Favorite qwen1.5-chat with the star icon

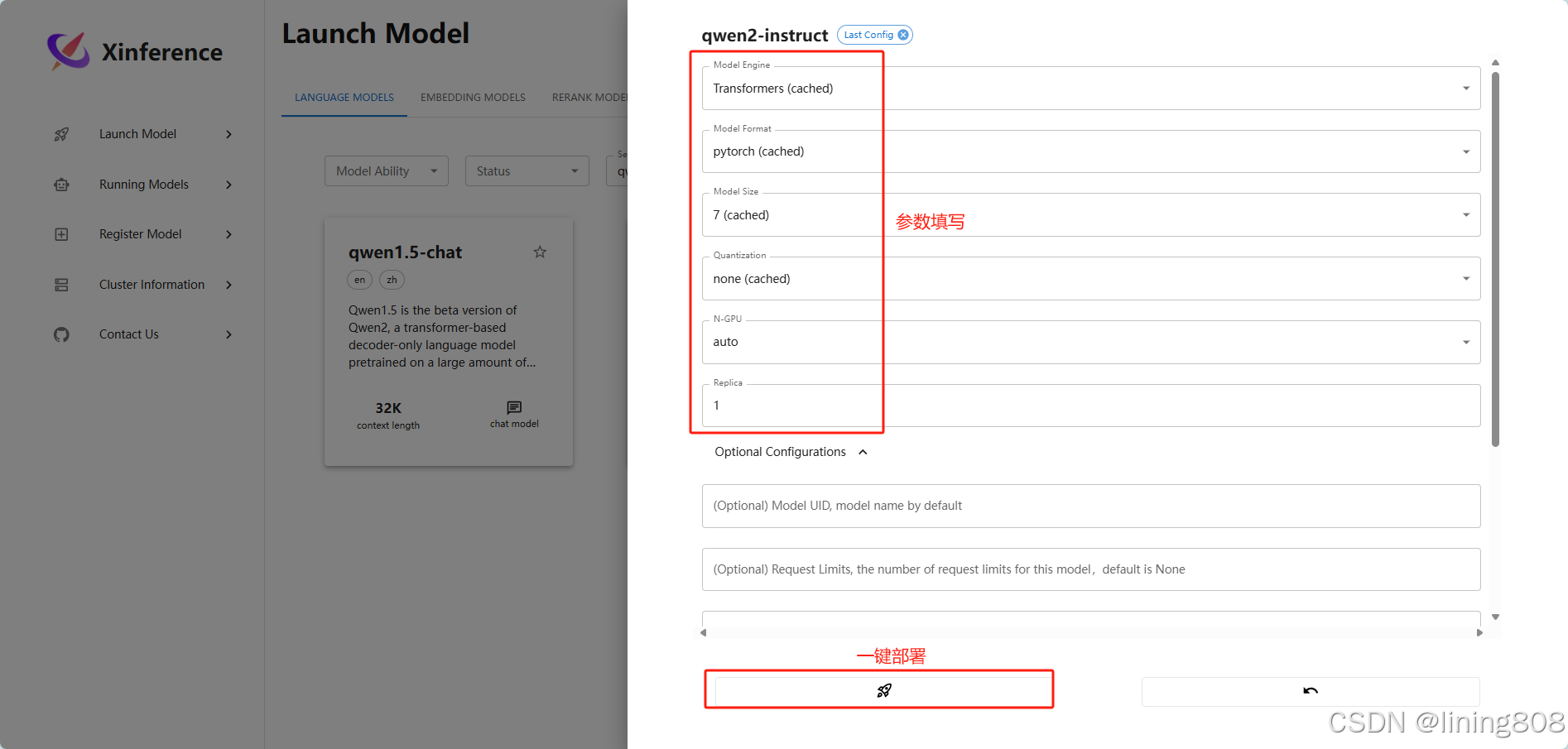click(540, 252)
